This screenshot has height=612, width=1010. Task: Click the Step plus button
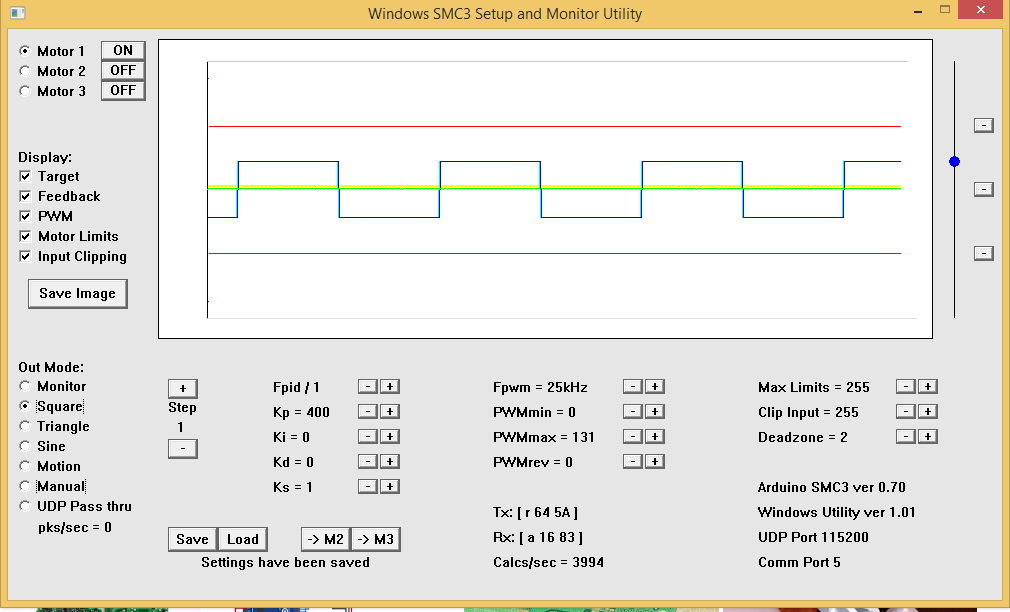(182, 389)
